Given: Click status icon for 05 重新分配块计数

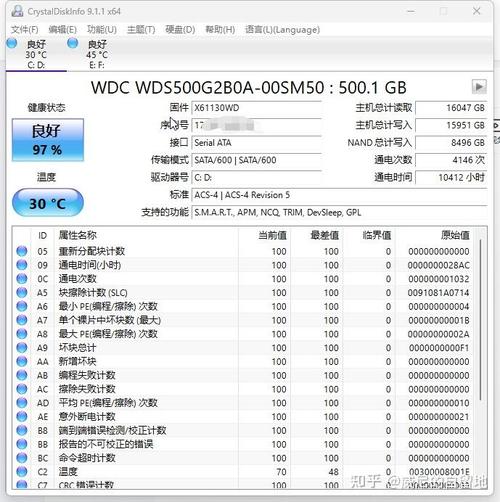Looking at the screenshot, I should tap(22, 251).
